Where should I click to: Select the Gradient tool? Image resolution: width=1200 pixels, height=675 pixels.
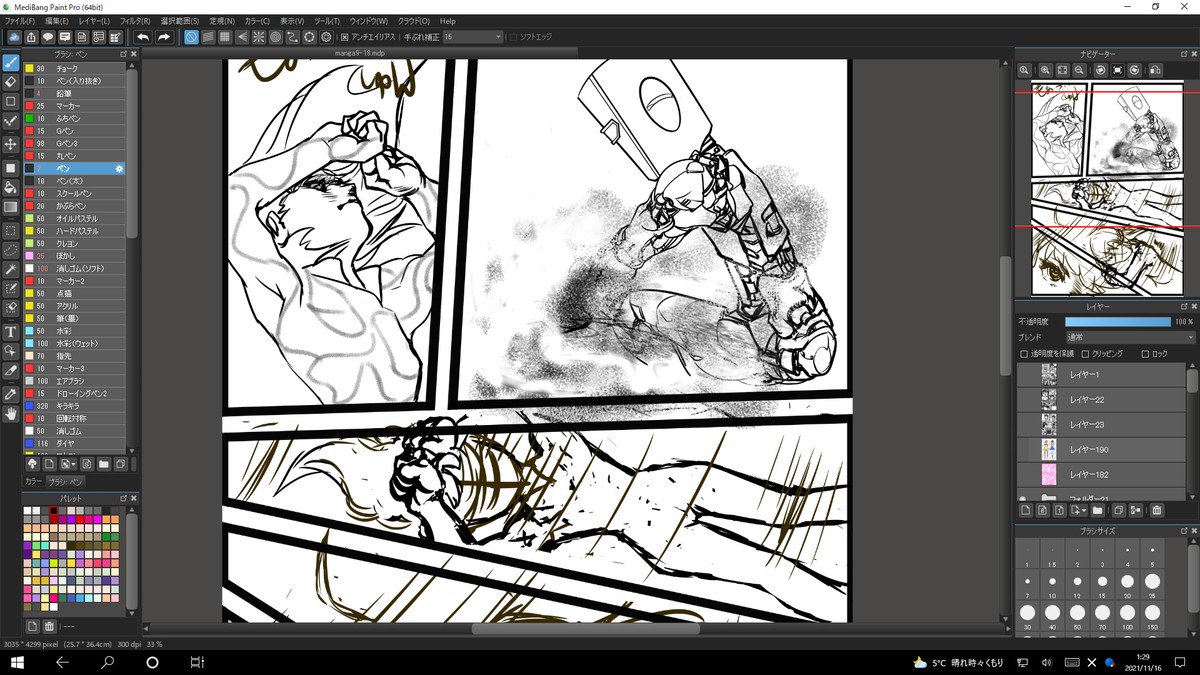[11, 207]
